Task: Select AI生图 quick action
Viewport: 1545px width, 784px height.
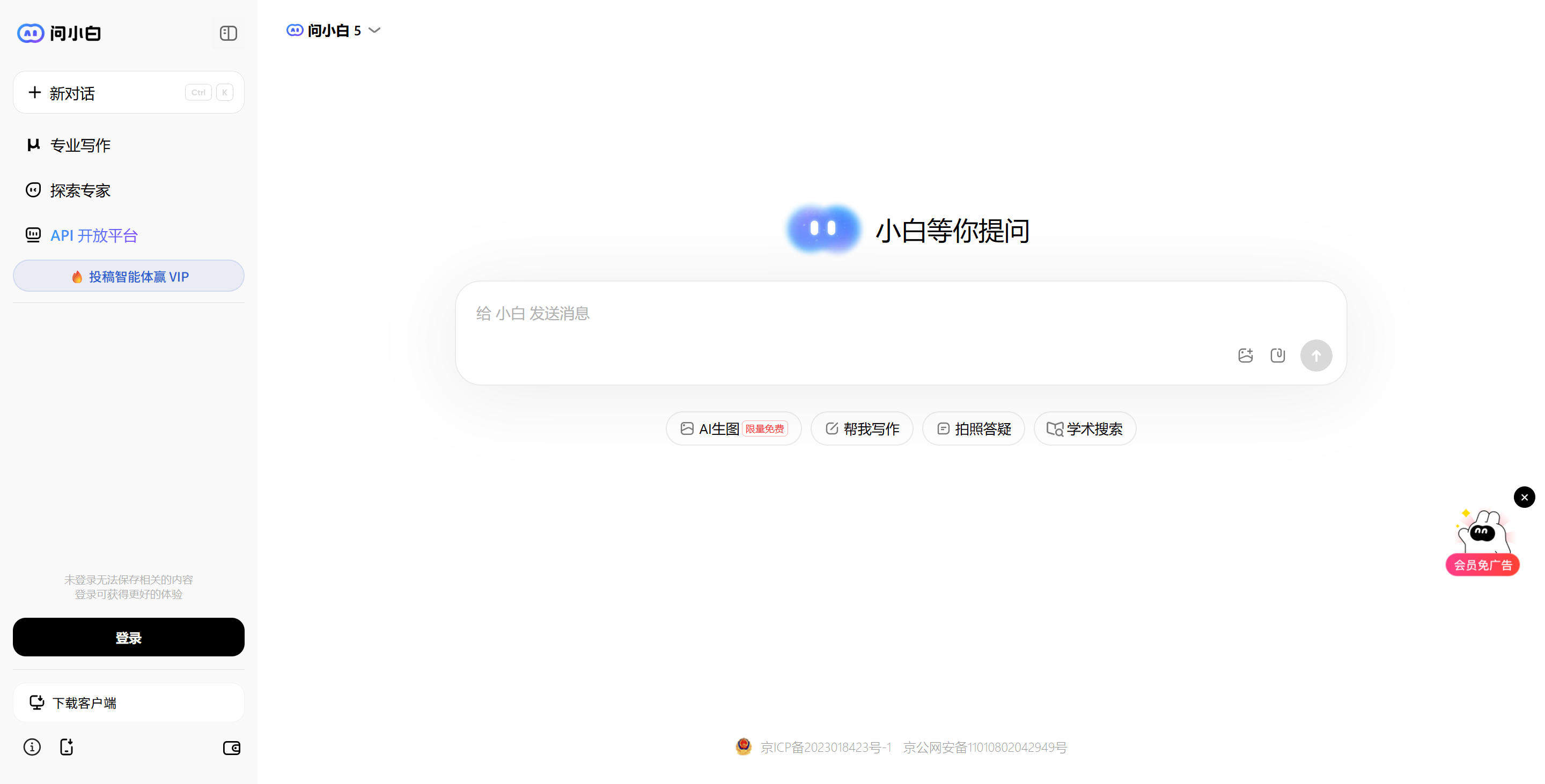Action: (733, 429)
